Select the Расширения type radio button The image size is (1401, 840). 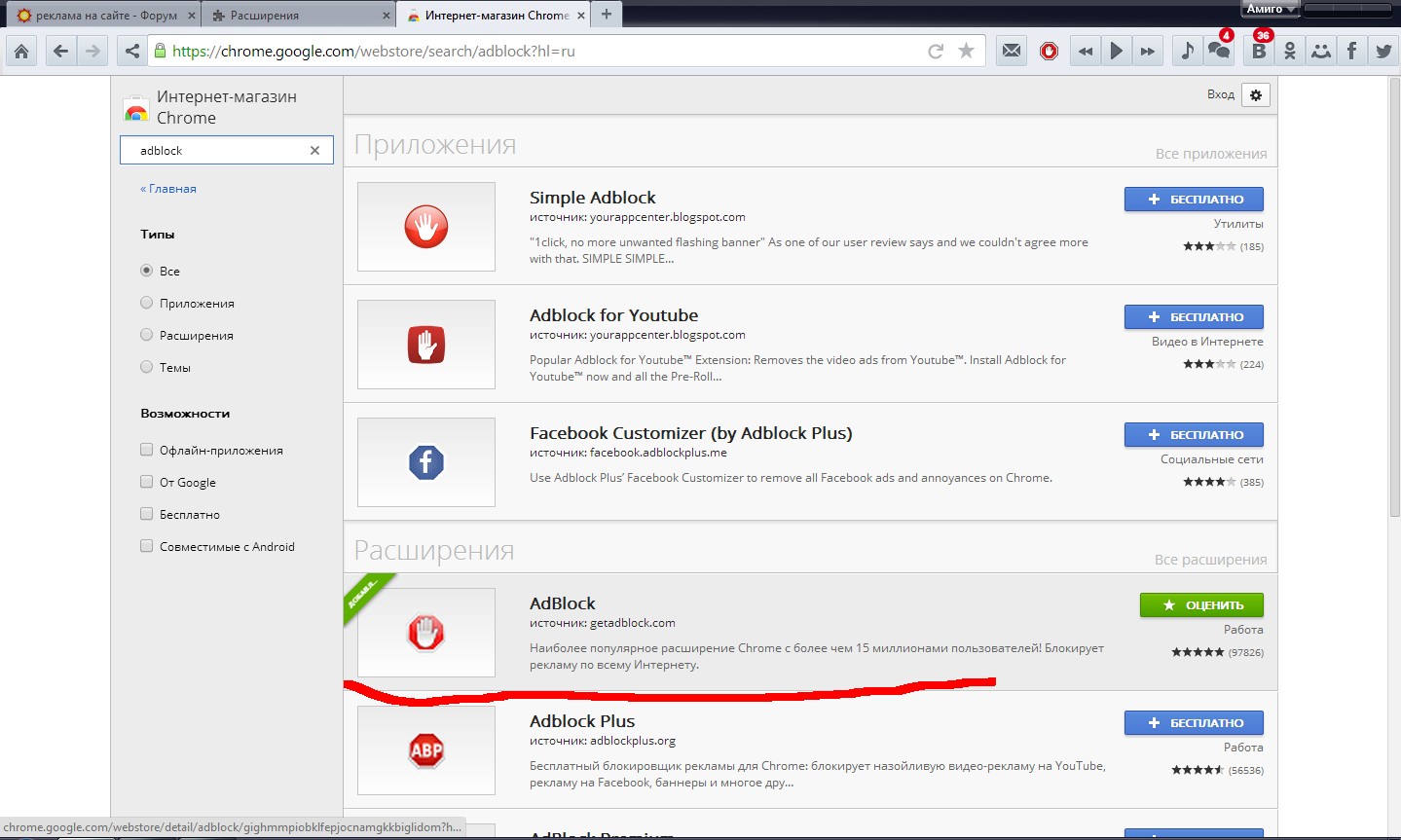[147, 335]
